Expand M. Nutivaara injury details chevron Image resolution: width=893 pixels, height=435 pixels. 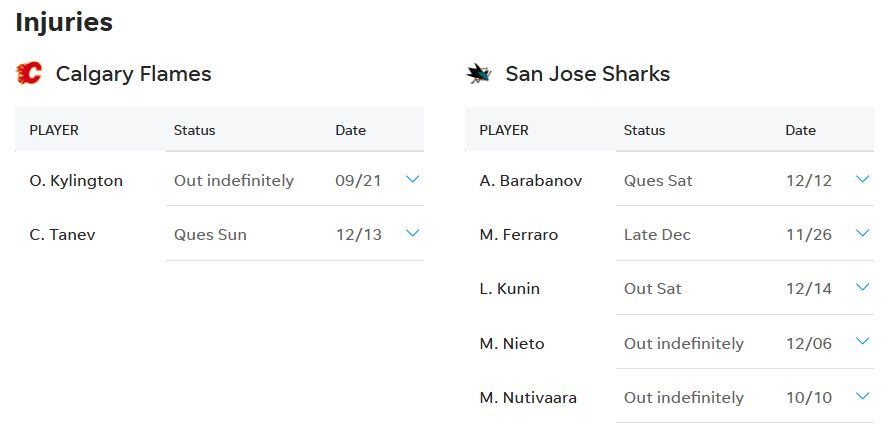click(863, 396)
